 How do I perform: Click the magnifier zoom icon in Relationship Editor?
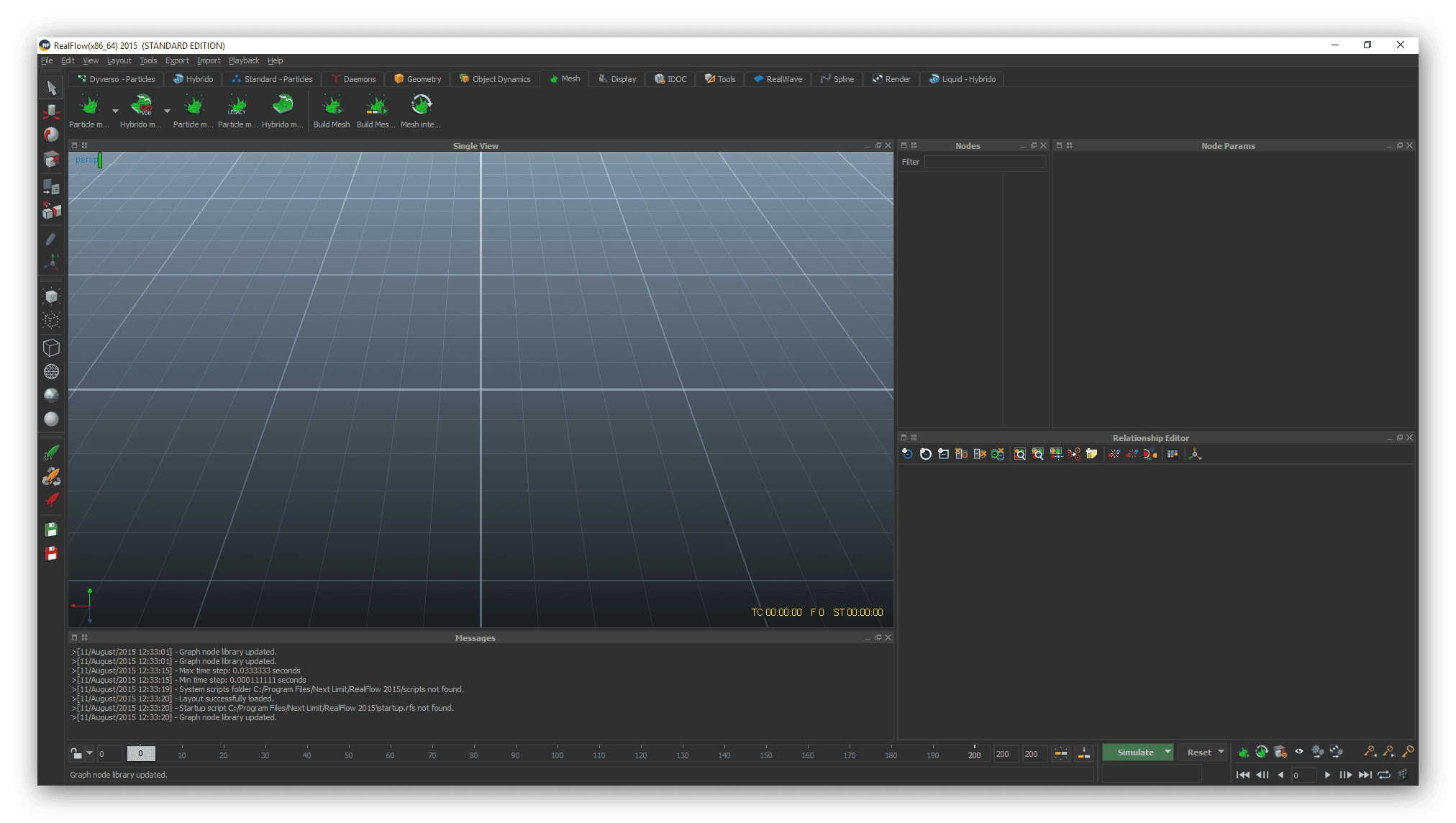(1019, 454)
